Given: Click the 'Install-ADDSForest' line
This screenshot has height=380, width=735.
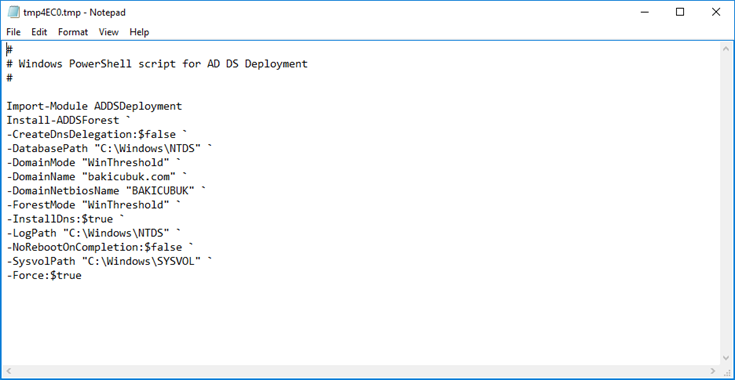Looking at the screenshot, I should tap(69, 120).
